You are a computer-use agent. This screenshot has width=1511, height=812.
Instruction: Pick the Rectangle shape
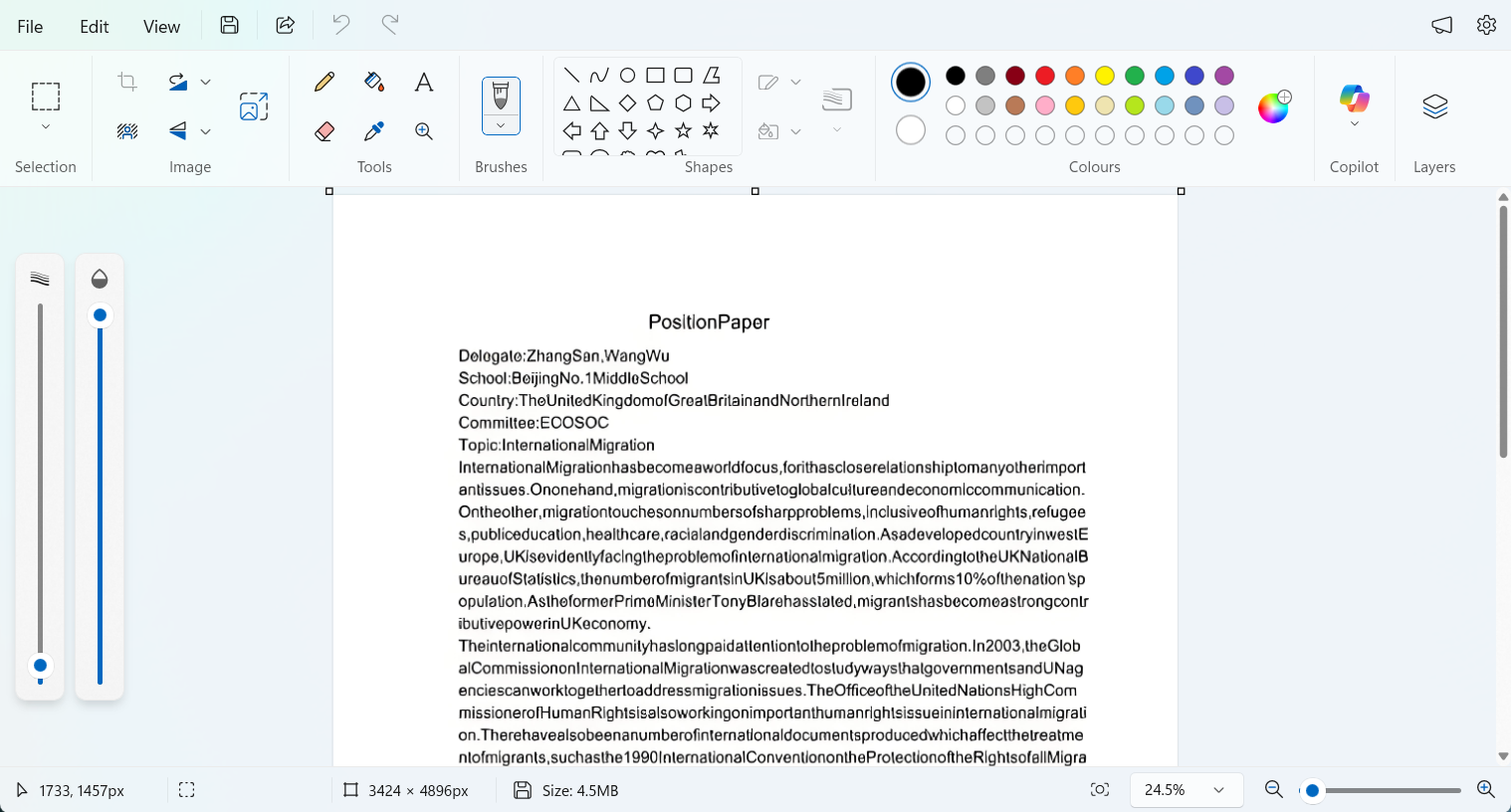pyautogui.click(x=655, y=76)
